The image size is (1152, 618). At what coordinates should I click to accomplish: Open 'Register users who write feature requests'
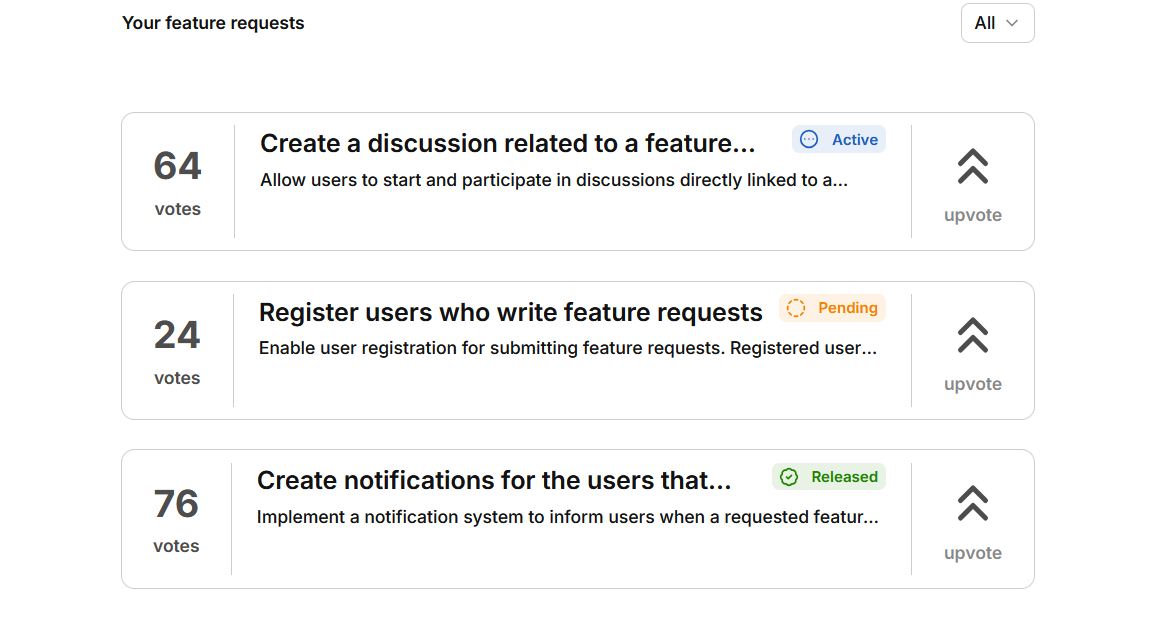(510, 313)
